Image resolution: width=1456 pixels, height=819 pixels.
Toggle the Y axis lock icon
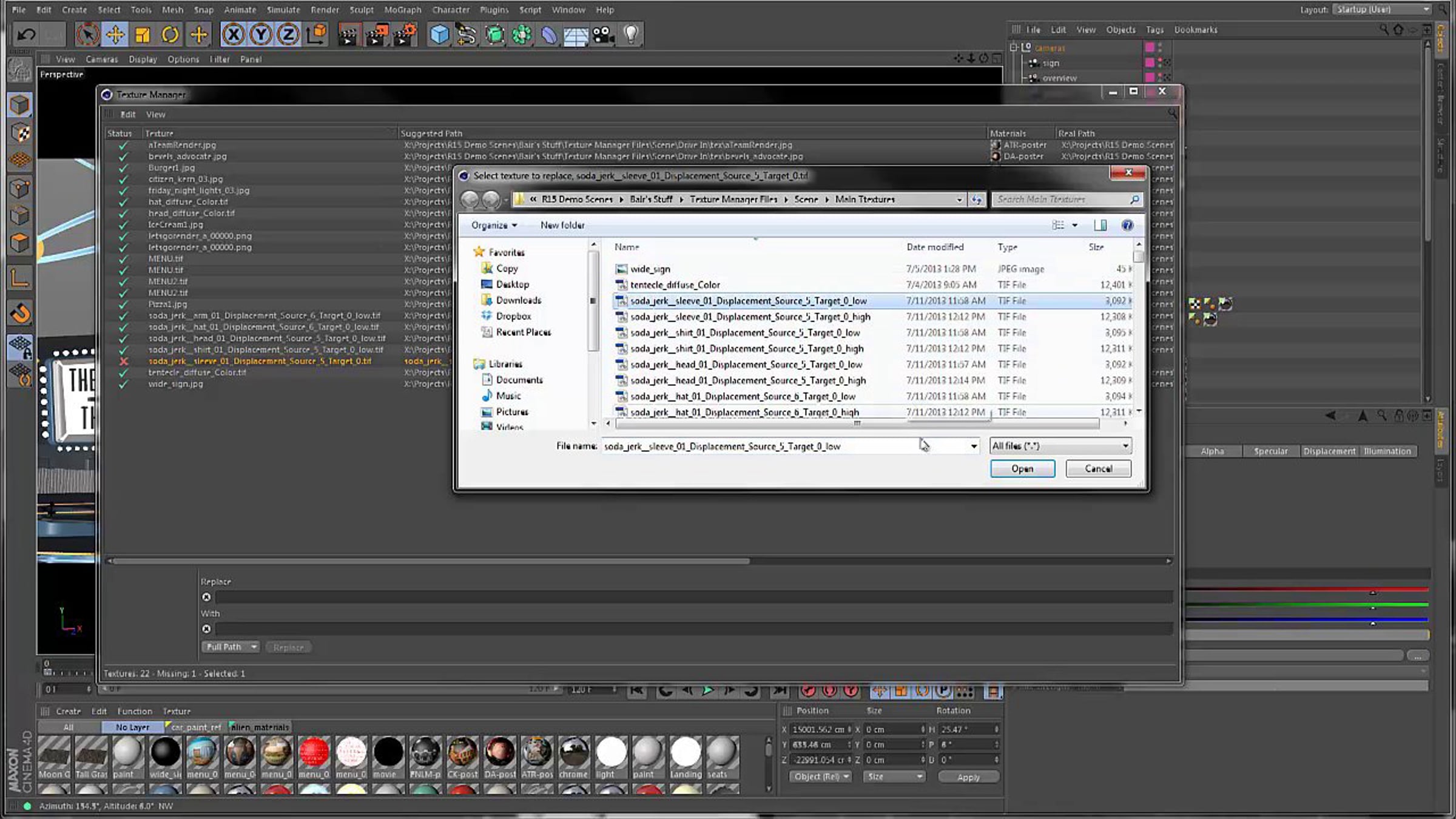pos(261,35)
